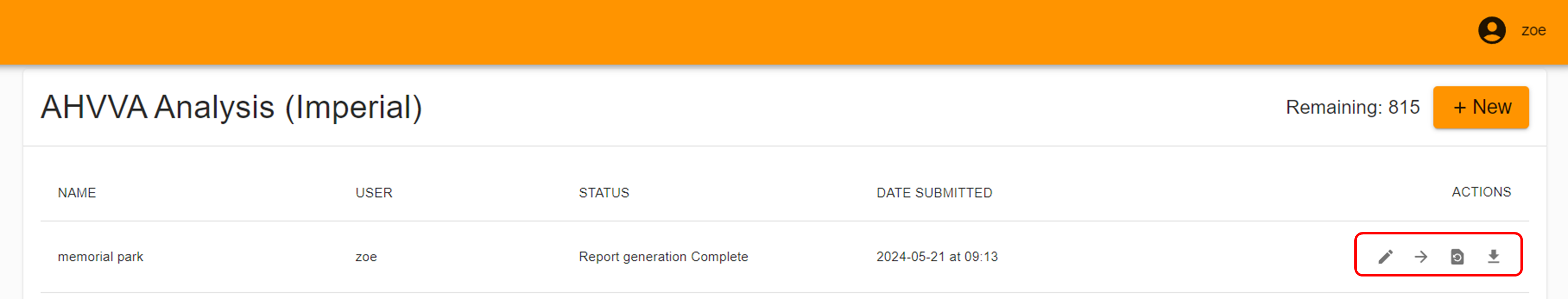
Task: Download the memorial park report
Action: pos(1493,256)
